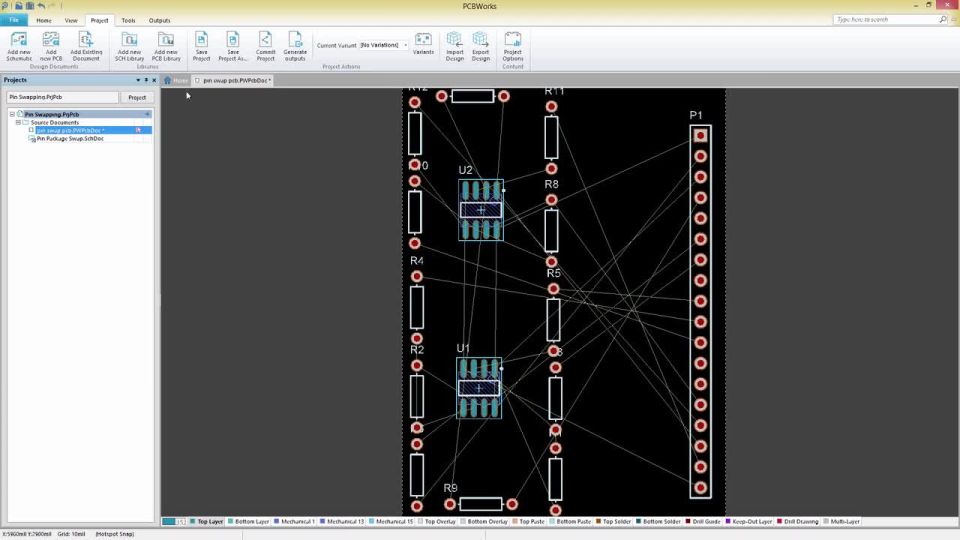Viewport: 960px width, 540px height.
Task: Select the Drill Drawing layer tab
Action: 797,522
